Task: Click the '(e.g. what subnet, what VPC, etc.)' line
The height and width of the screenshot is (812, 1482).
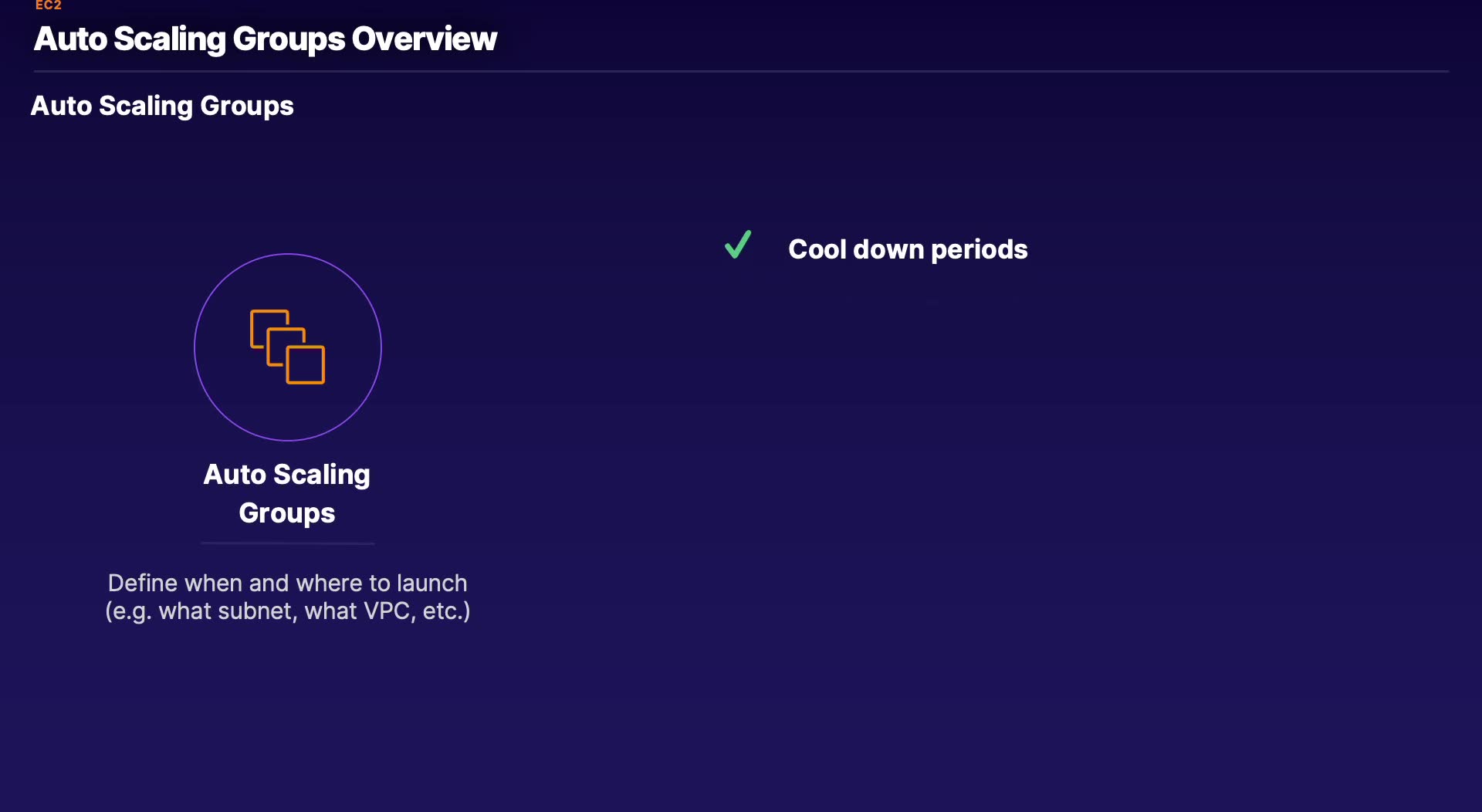Action: click(287, 611)
